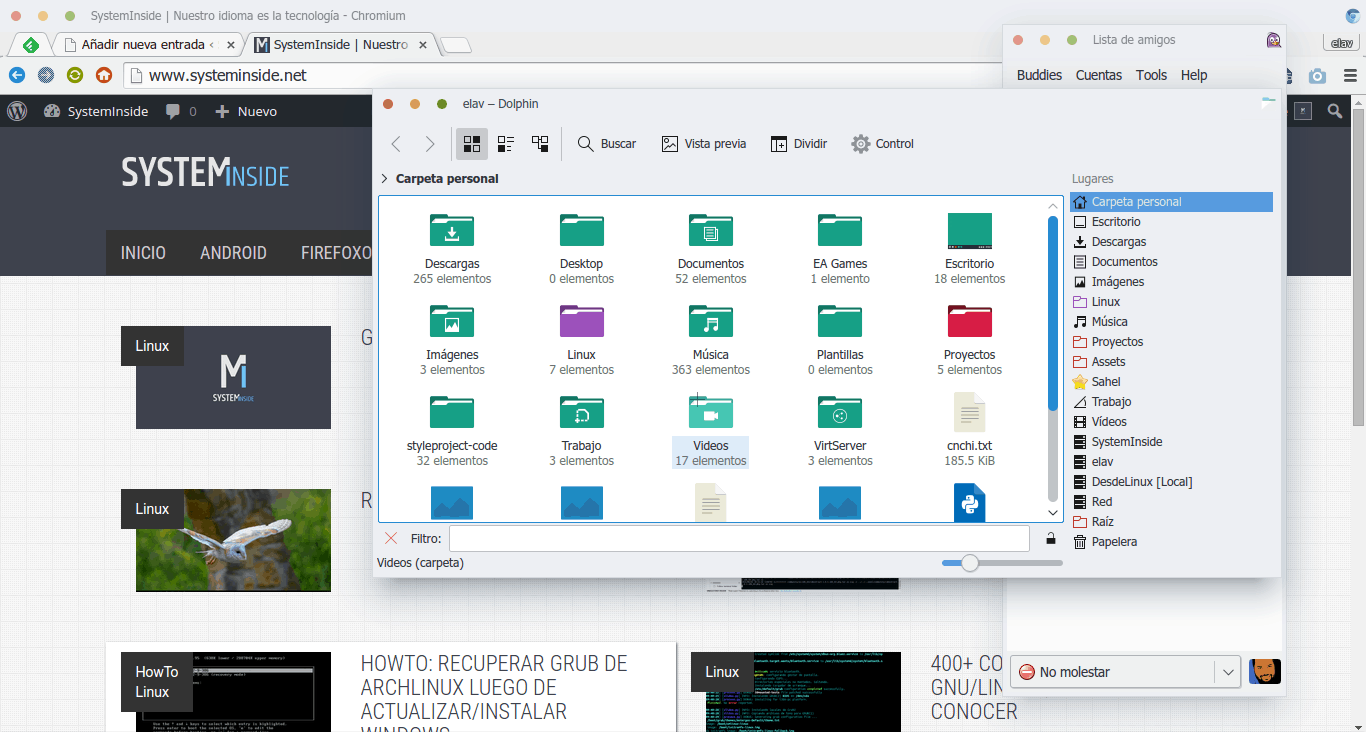This screenshot has width=1366, height=732.
Task: Open the Descargas folder icon
Action: (452, 231)
